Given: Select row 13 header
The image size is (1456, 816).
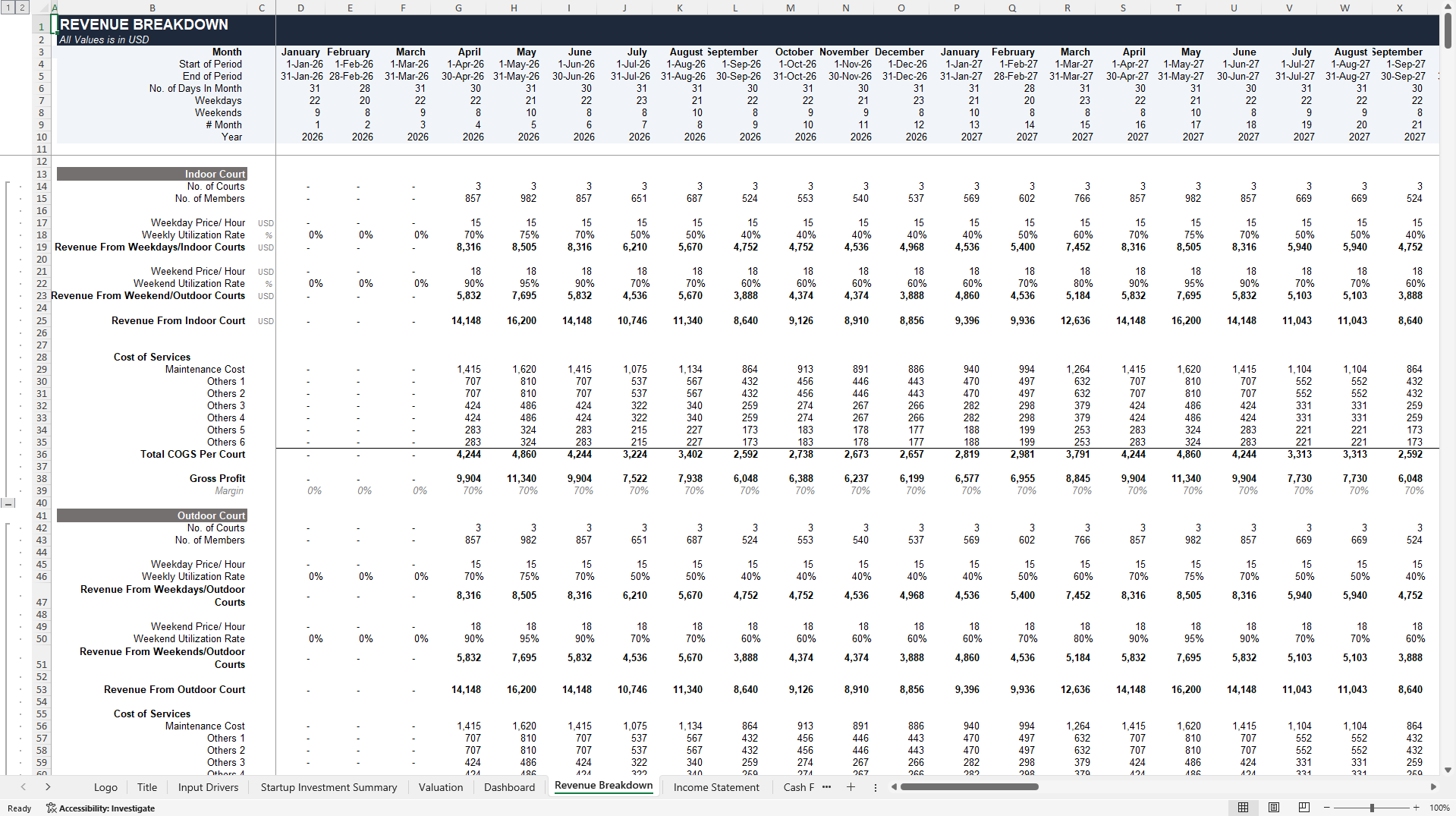Looking at the screenshot, I should pos(42,174).
